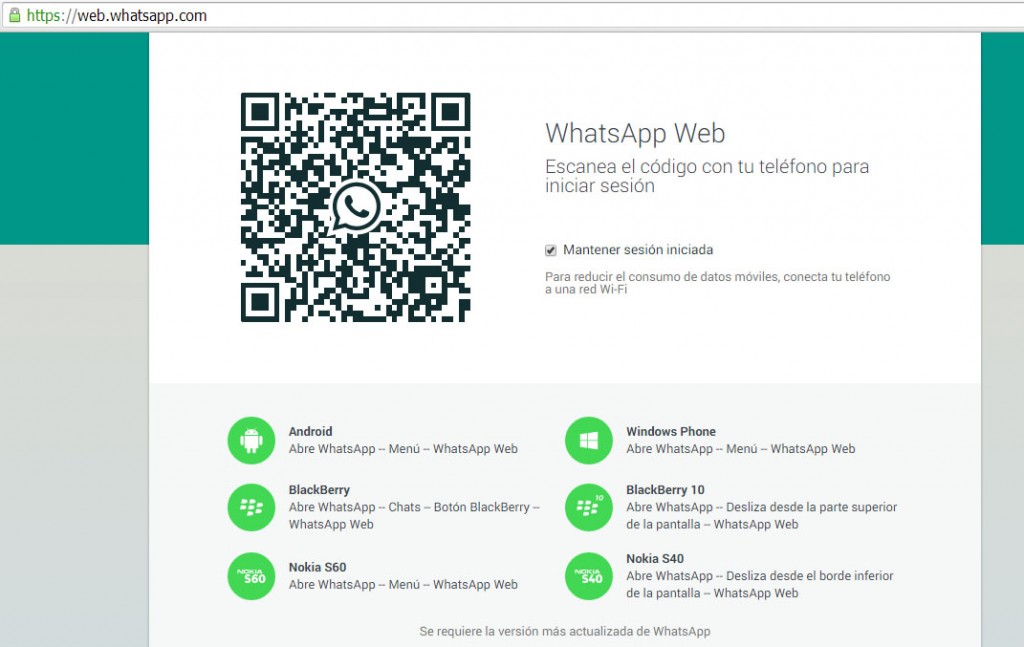1024x647 pixels.
Task: Click the WhatsApp logo inside QR code
Action: pos(356,207)
